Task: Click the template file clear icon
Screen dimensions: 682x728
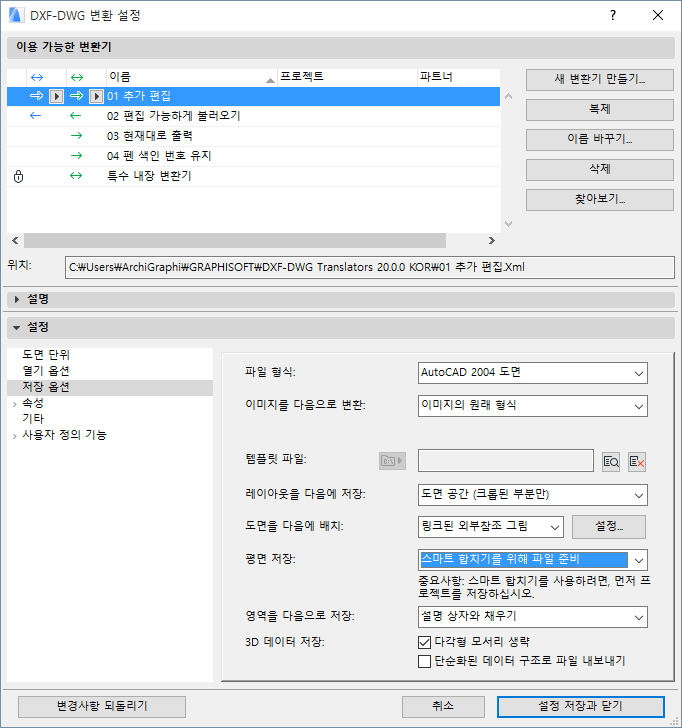Action: tap(637, 462)
